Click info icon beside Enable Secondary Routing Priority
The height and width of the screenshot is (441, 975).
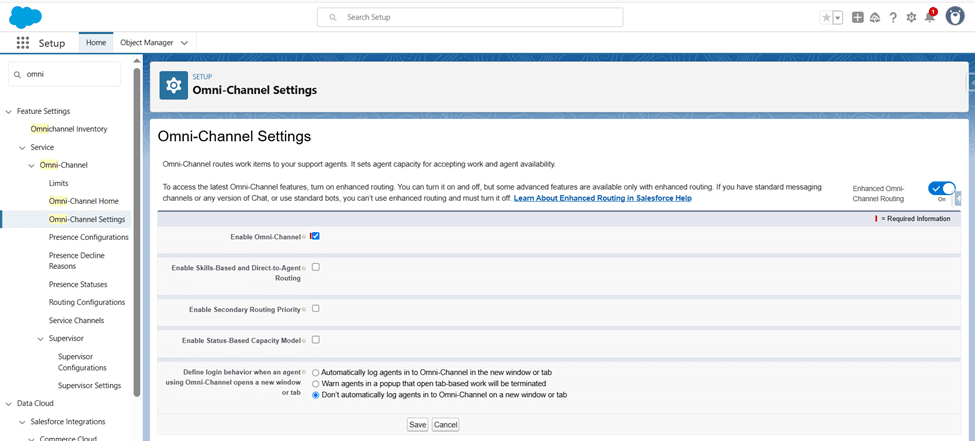304,309
